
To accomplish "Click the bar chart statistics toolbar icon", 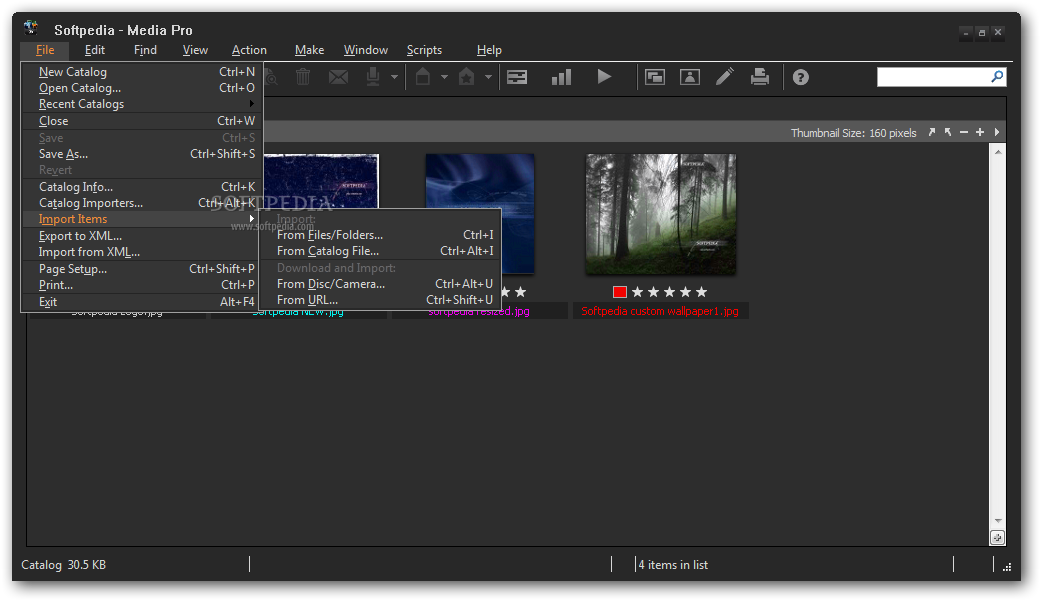I will tap(562, 77).
